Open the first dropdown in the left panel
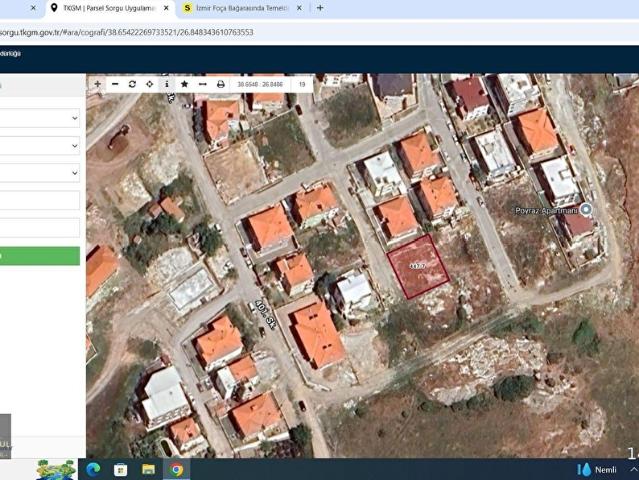 point(40,118)
